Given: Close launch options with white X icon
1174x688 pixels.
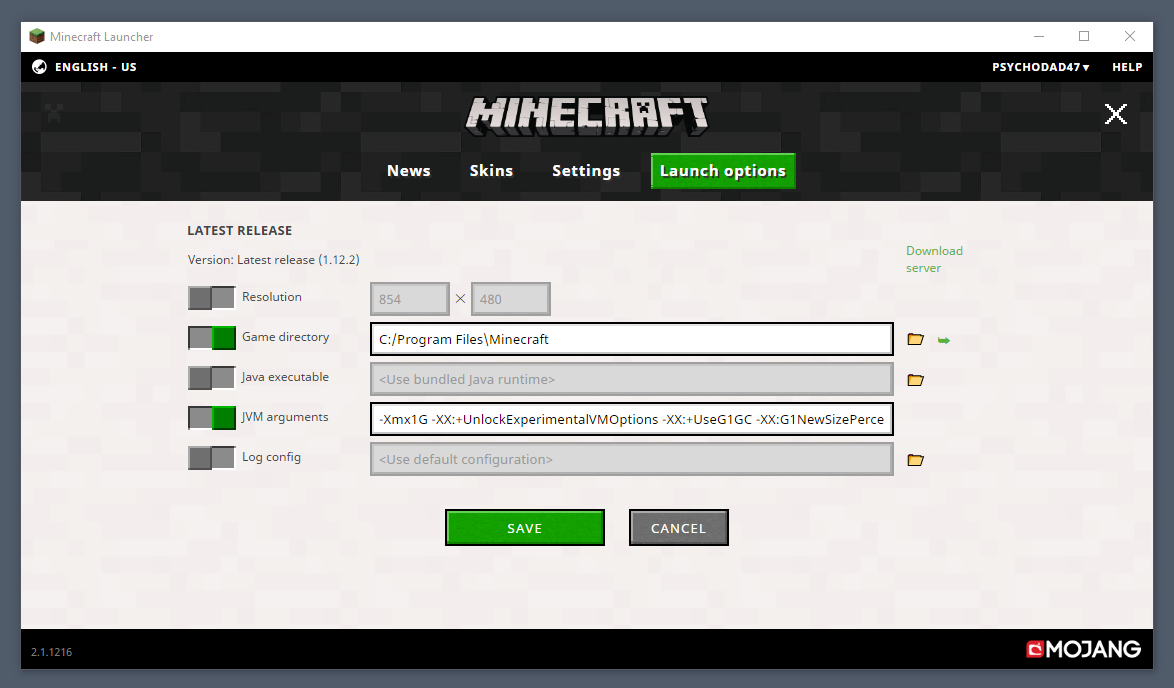Looking at the screenshot, I should [1116, 114].
